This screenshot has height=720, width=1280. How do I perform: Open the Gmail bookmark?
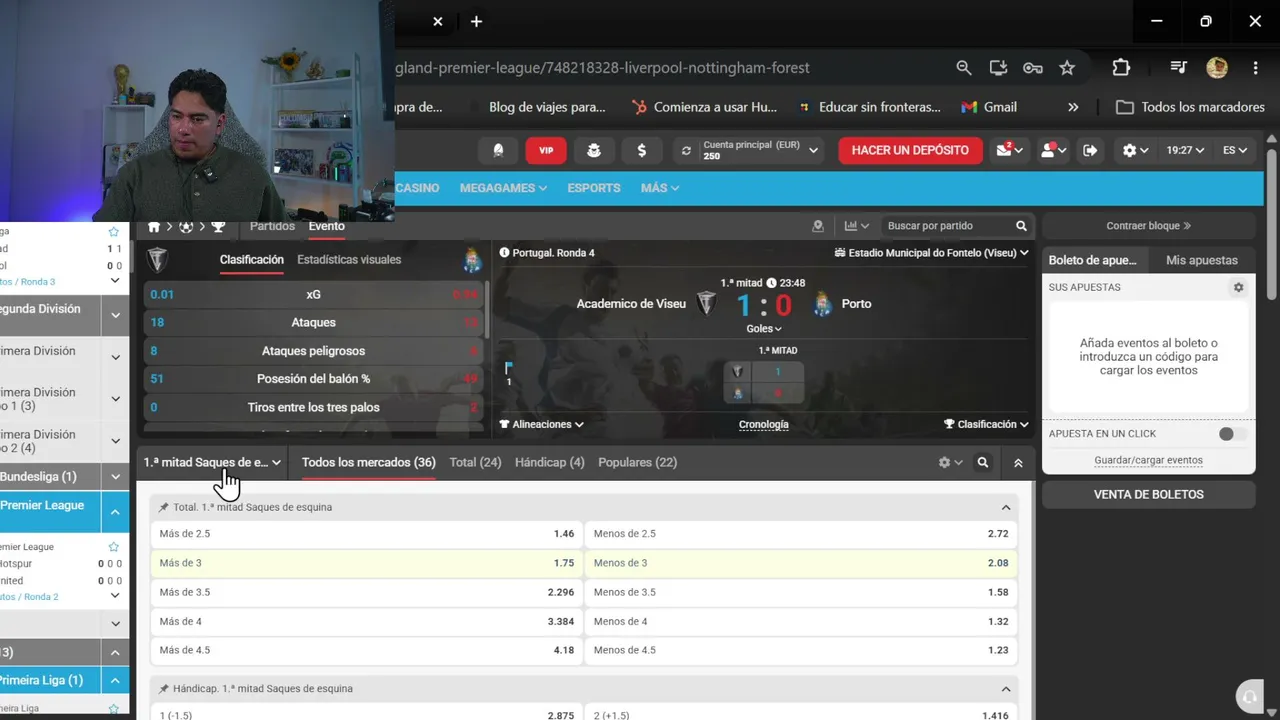coord(989,107)
